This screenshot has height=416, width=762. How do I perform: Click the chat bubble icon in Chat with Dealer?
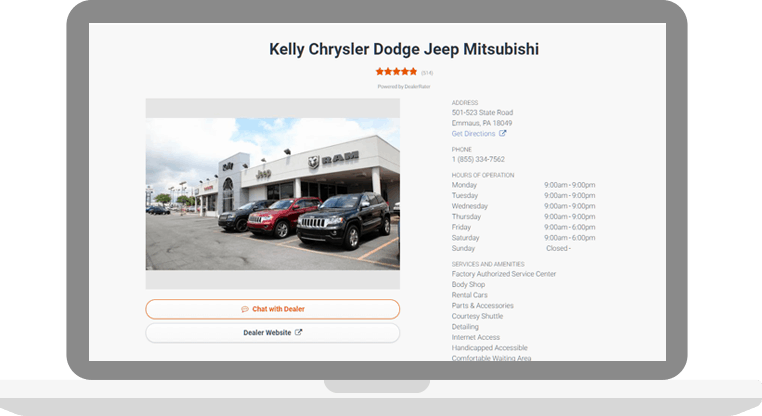[x=245, y=309]
